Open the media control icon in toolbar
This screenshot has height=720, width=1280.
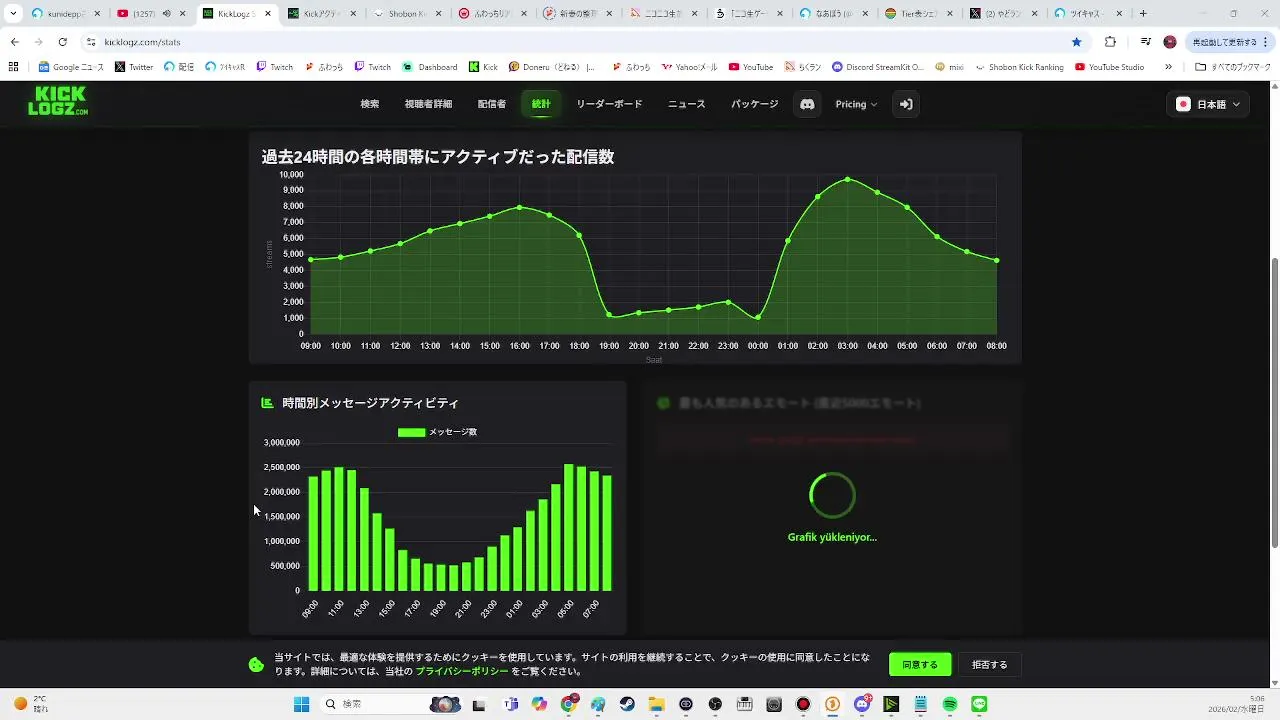point(1145,42)
